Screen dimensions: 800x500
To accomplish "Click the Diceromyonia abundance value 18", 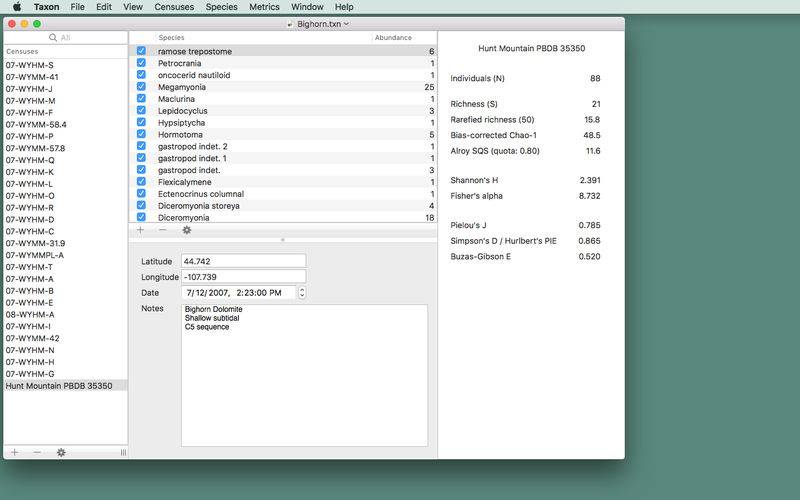I will click(x=430, y=217).
